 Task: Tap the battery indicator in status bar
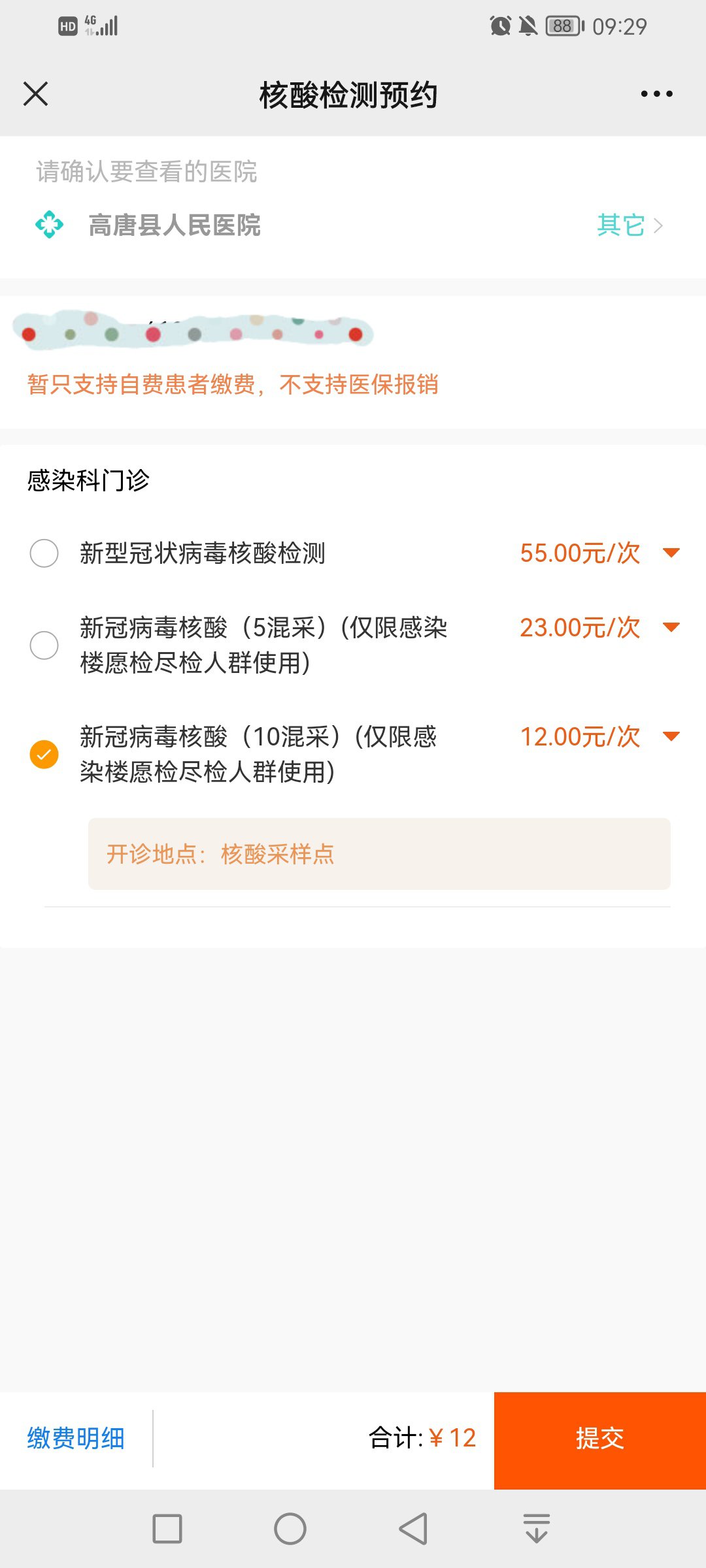564,26
